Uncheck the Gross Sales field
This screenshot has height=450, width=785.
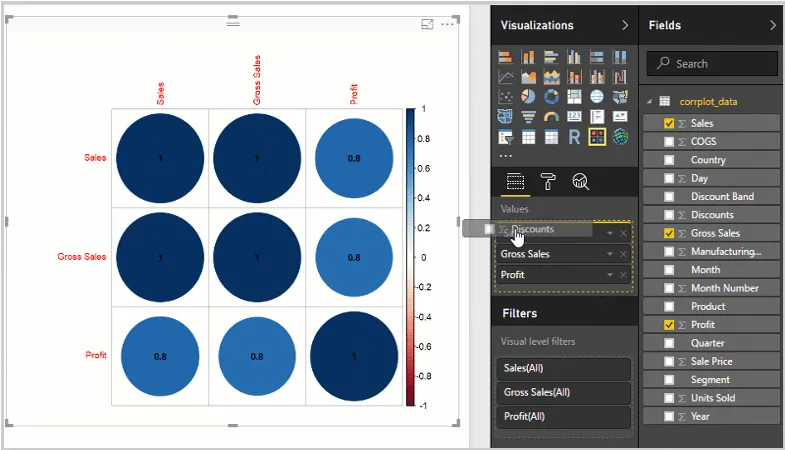(x=669, y=233)
